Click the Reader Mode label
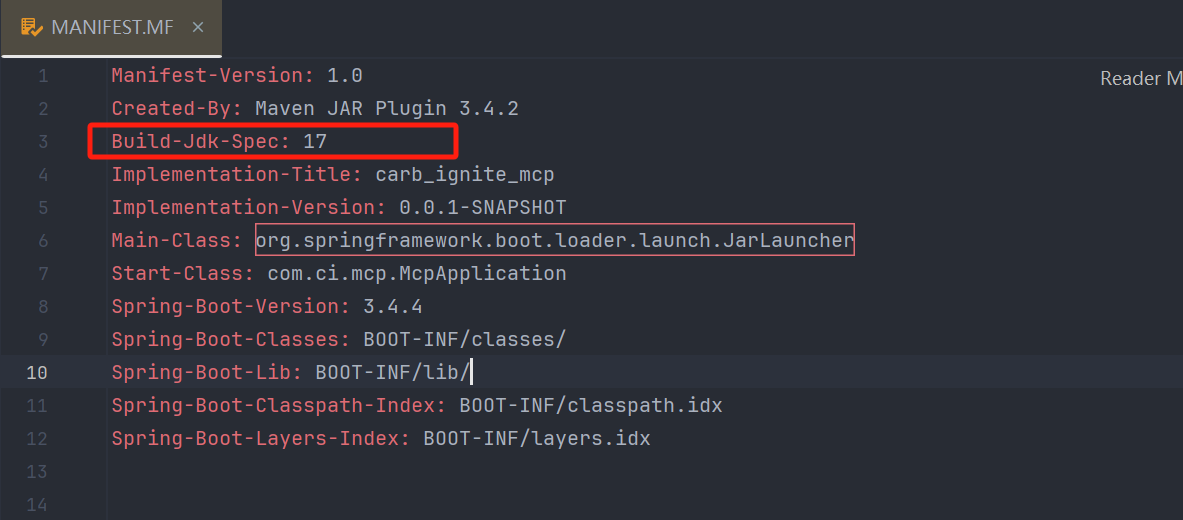 [x=1140, y=78]
